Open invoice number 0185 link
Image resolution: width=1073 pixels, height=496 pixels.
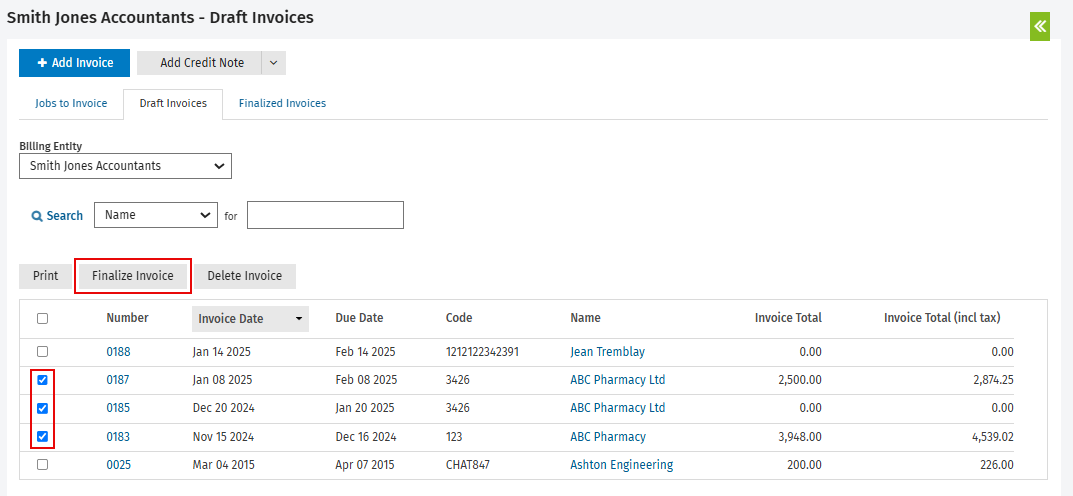tap(118, 408)
